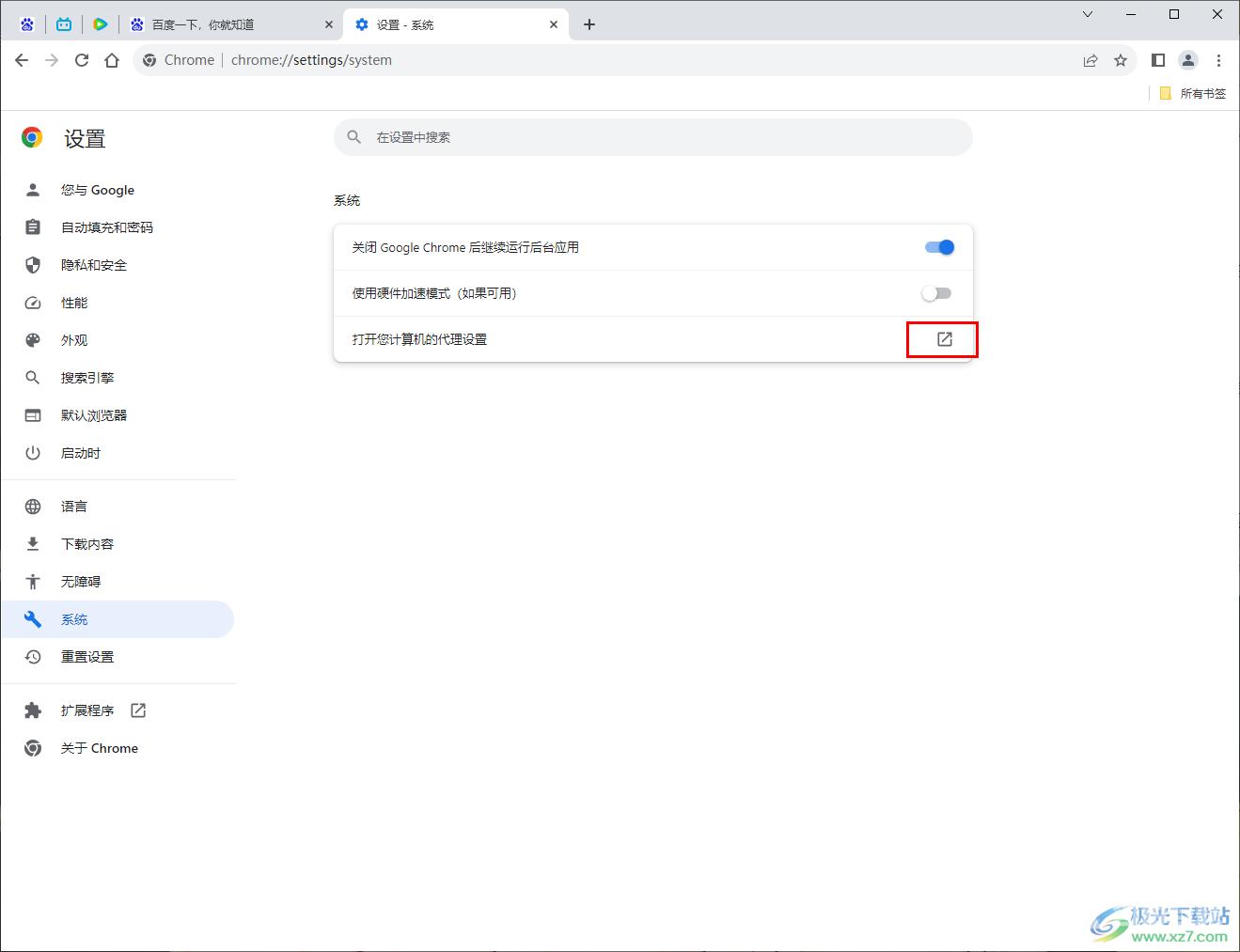This screenshot has width=1240, height=952.
Task: Click the search settings field
Action: 653,137
